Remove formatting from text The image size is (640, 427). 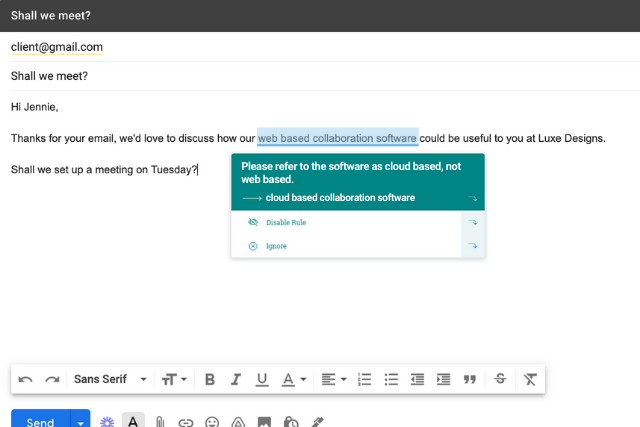[530, 380]
